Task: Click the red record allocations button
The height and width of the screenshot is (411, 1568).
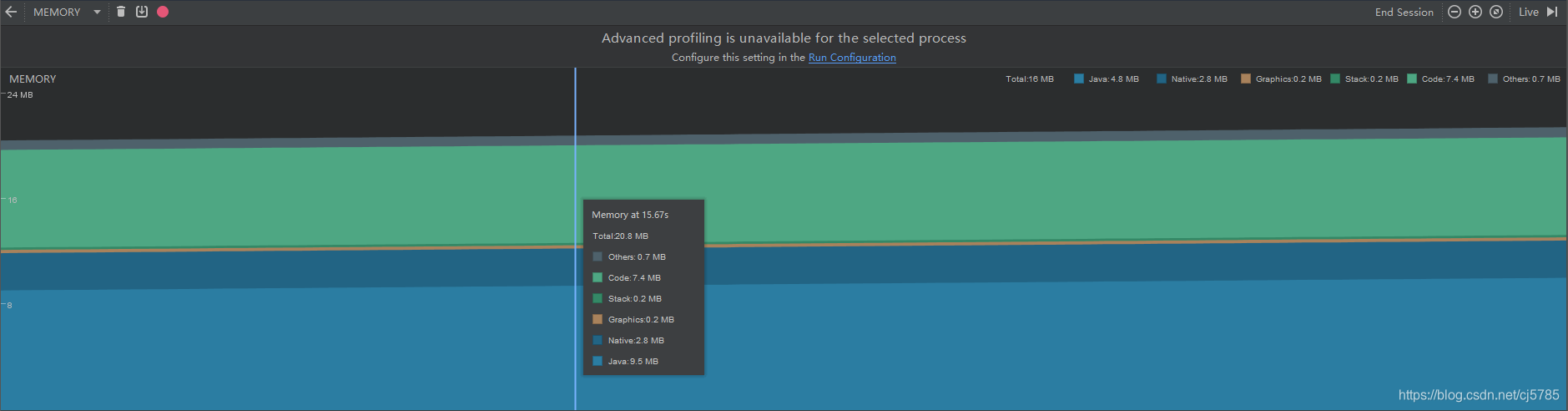Action: 163,12
